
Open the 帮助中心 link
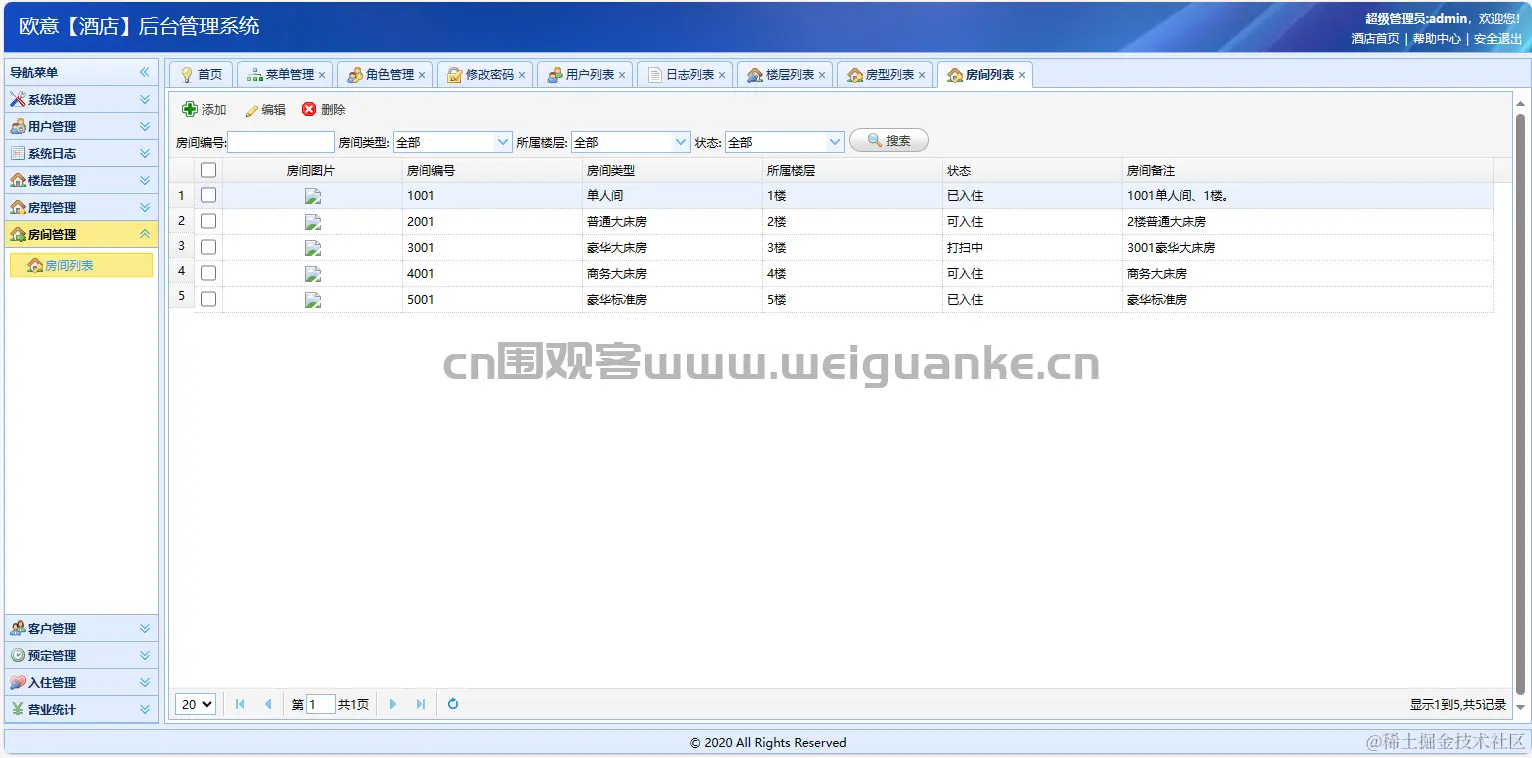(x=1436, y=38)
